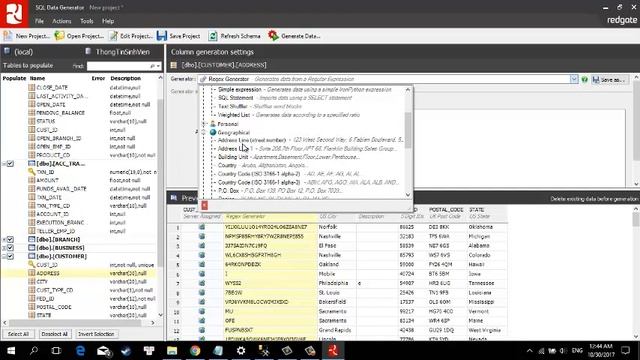Open the File menu
The image size is (640, 360).
tap(39, 21)
